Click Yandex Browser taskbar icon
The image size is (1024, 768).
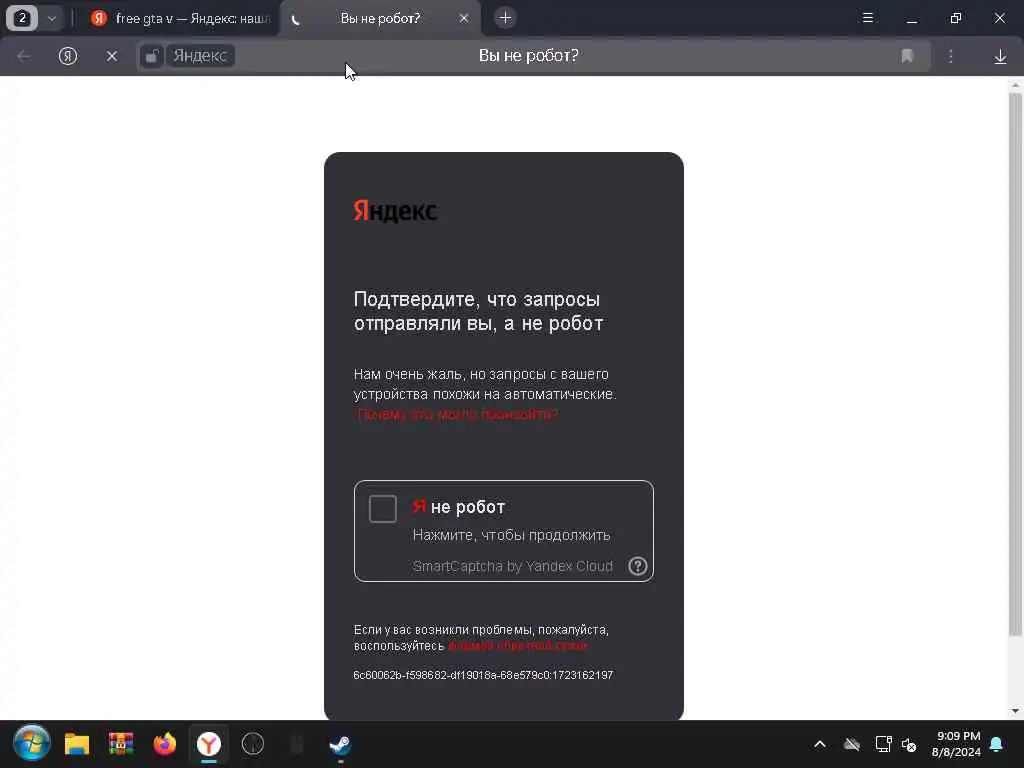(209, 744)
